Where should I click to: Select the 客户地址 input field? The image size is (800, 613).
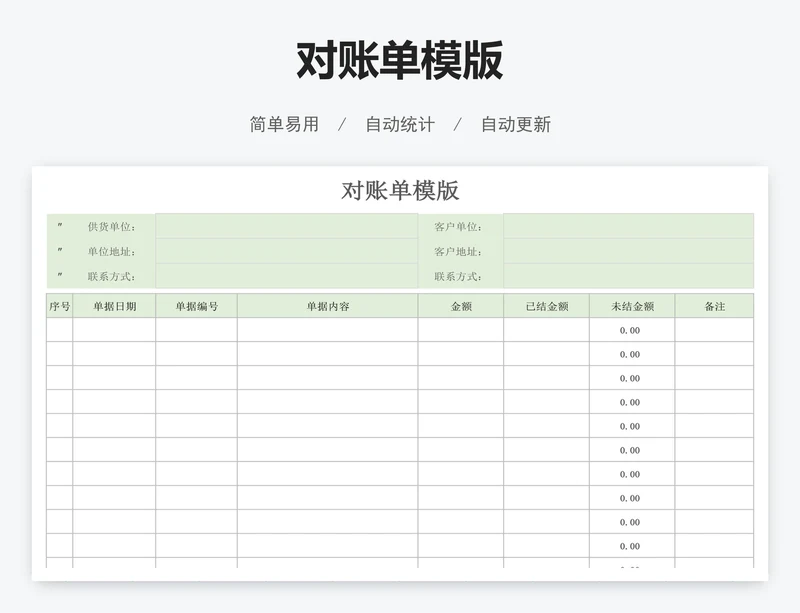629,251
